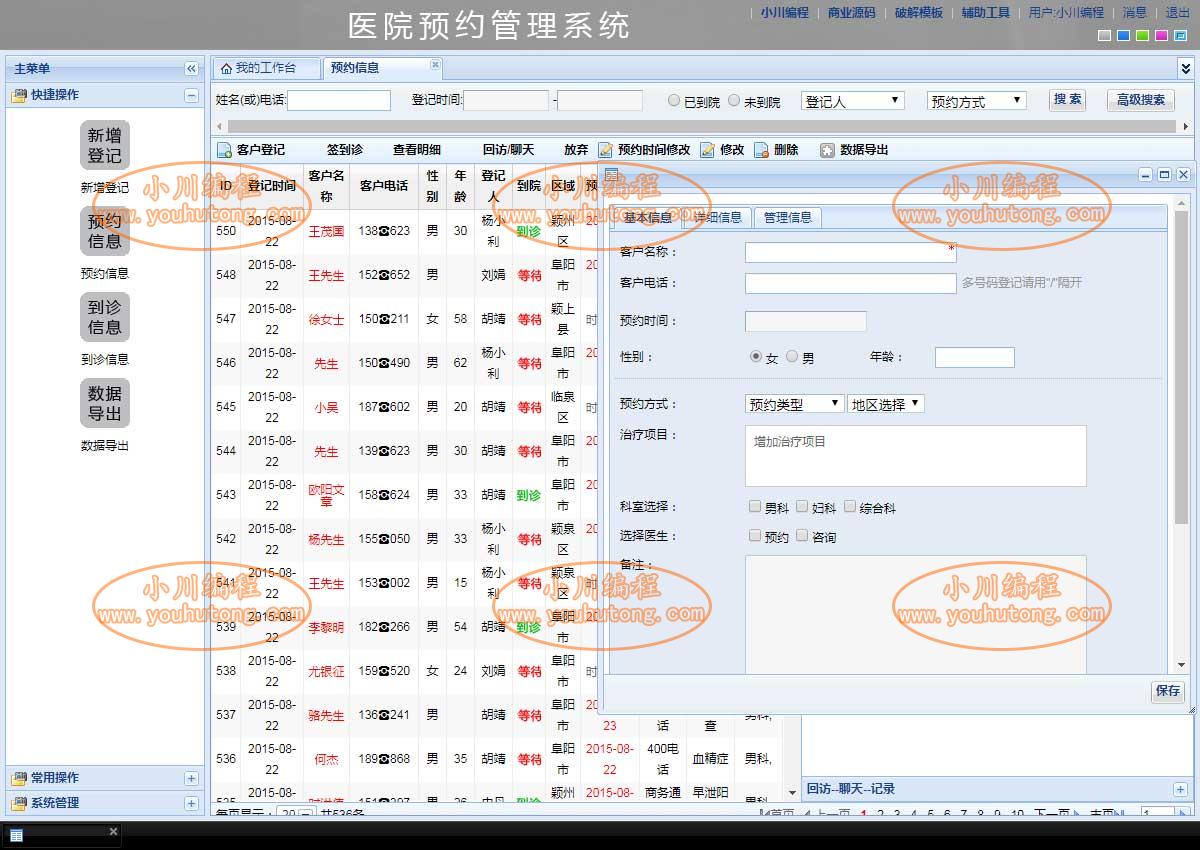
Task: Select the 管理信息 tab in the dialog
Action: point(788,217)
